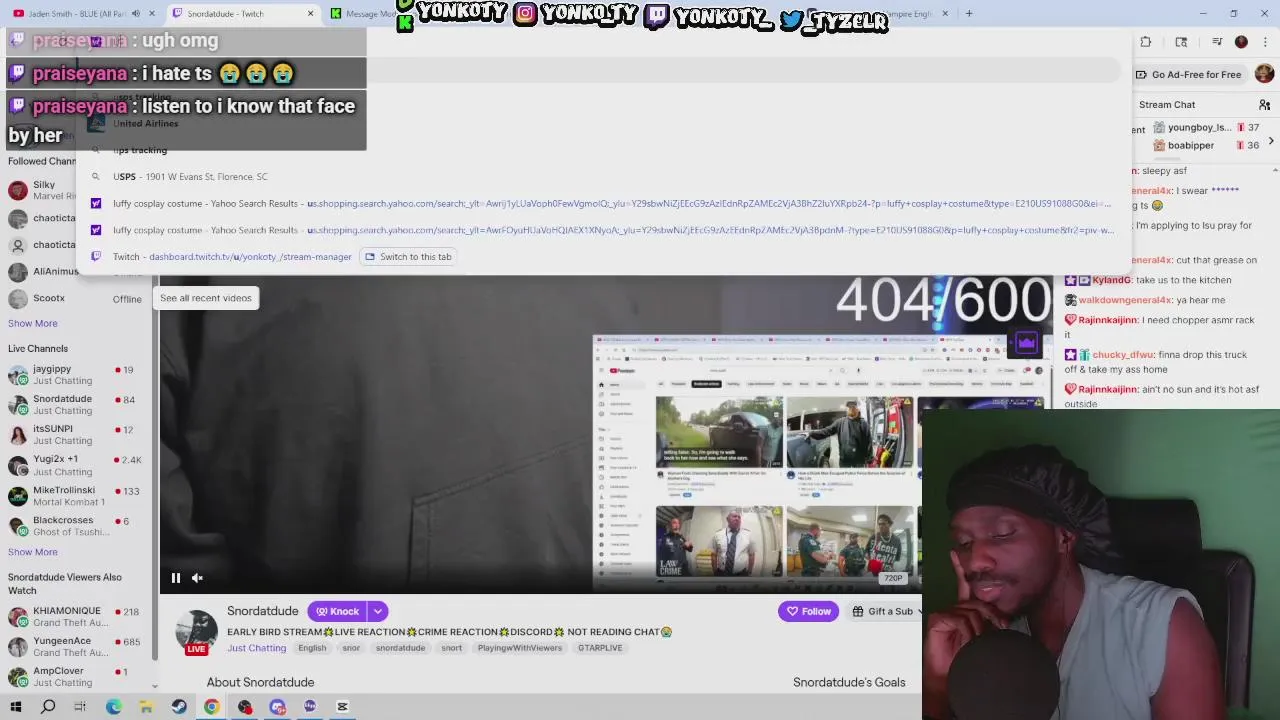This screenshot has height=720, width=1280.
Task: Open Windows taskbar search
Action: (48, 707)
